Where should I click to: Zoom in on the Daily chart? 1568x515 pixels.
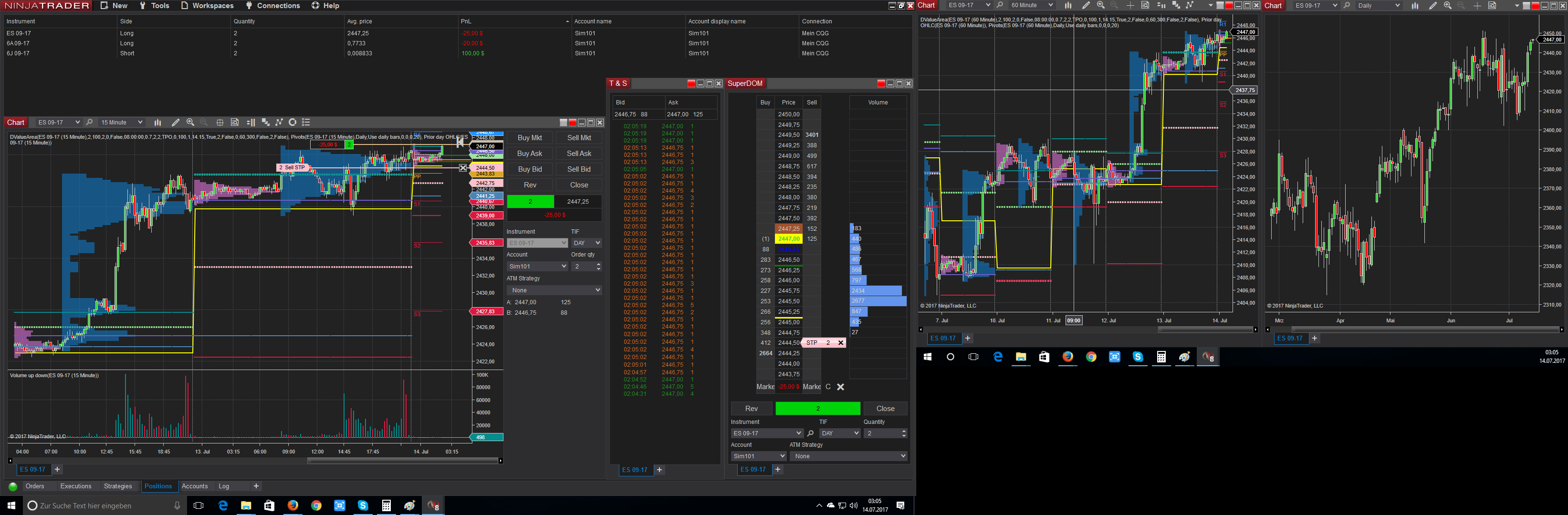1447,5
